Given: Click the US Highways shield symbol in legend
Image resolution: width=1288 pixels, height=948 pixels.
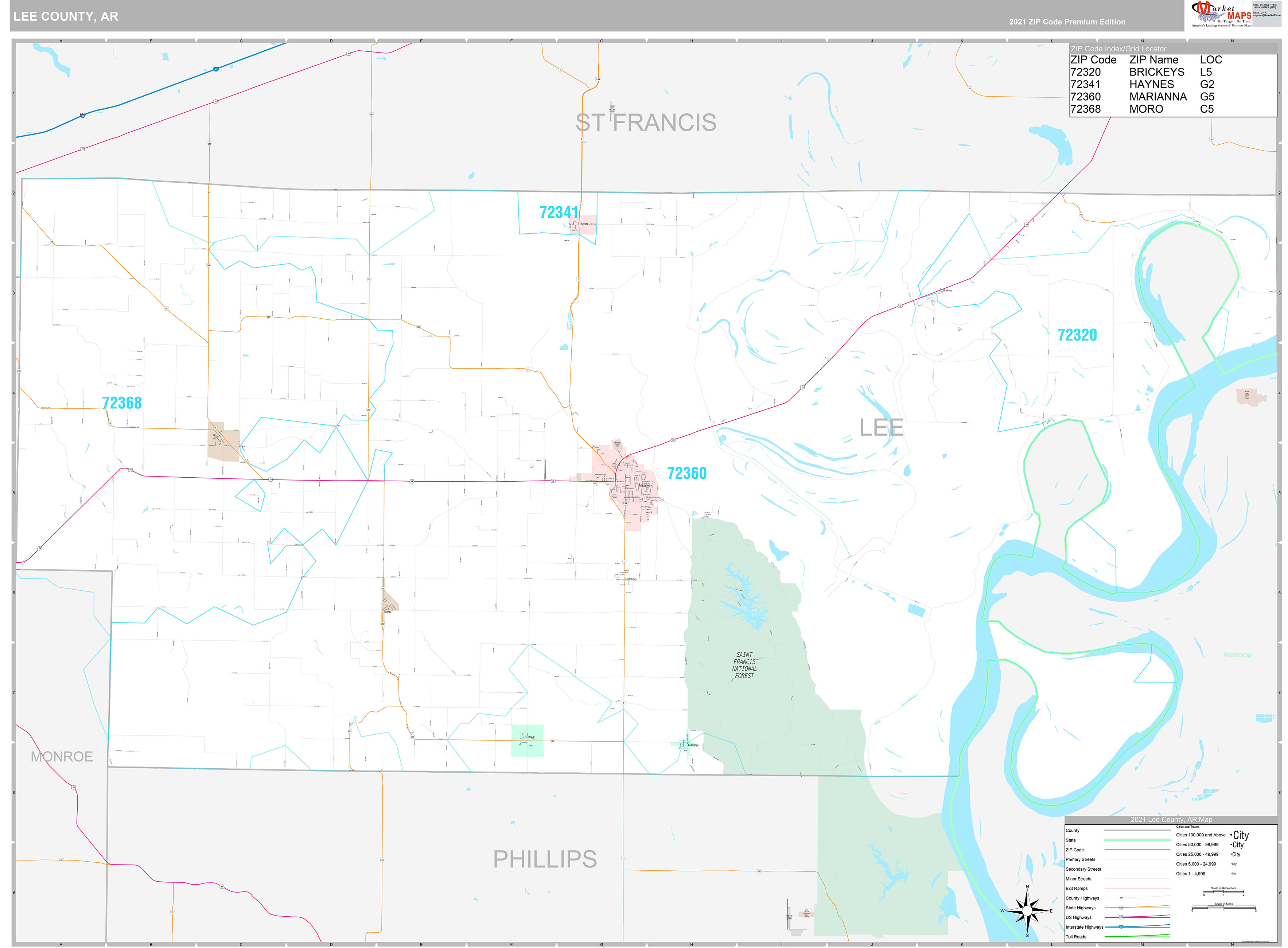Looking at the screenshot, I should (x=1121, y=917).
